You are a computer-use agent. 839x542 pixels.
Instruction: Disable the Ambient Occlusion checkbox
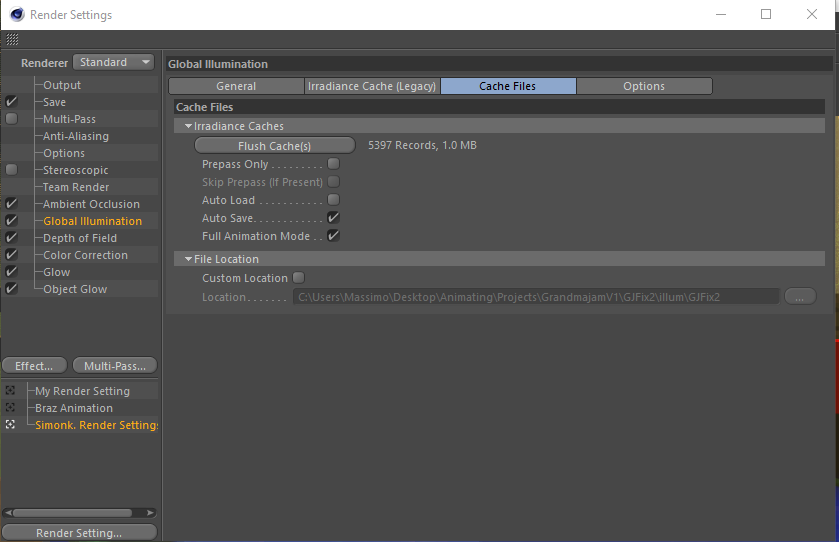pos(11,204)
